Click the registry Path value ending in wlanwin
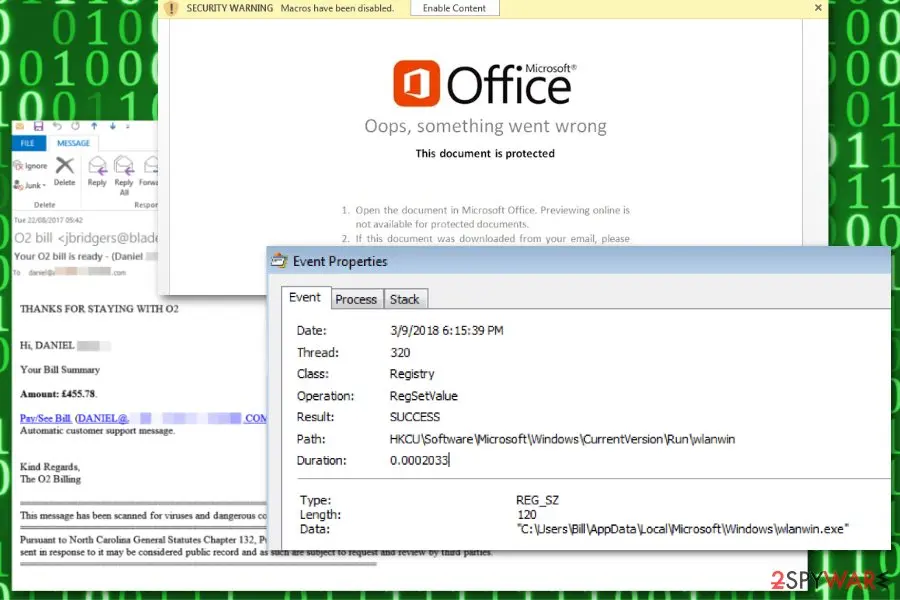 [x=562, y=439]
